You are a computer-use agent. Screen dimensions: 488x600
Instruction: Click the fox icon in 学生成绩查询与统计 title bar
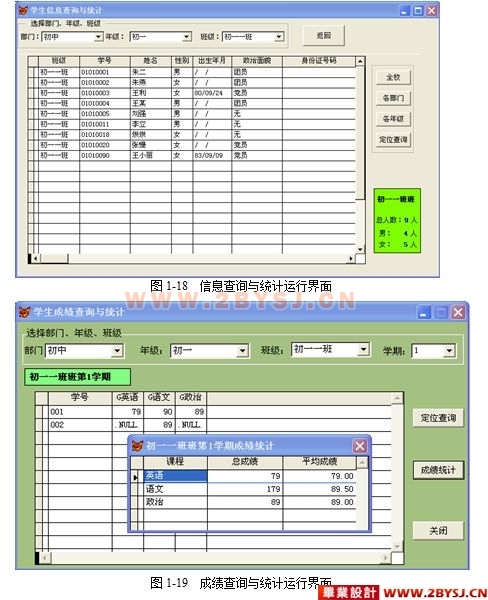pos(24,312)
